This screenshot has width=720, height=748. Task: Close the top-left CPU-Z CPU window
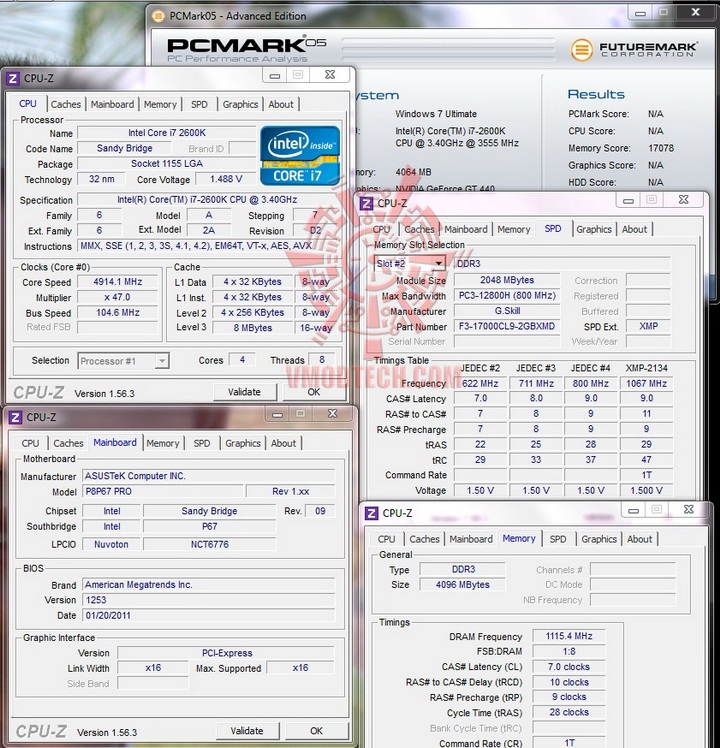click(330, 75)
